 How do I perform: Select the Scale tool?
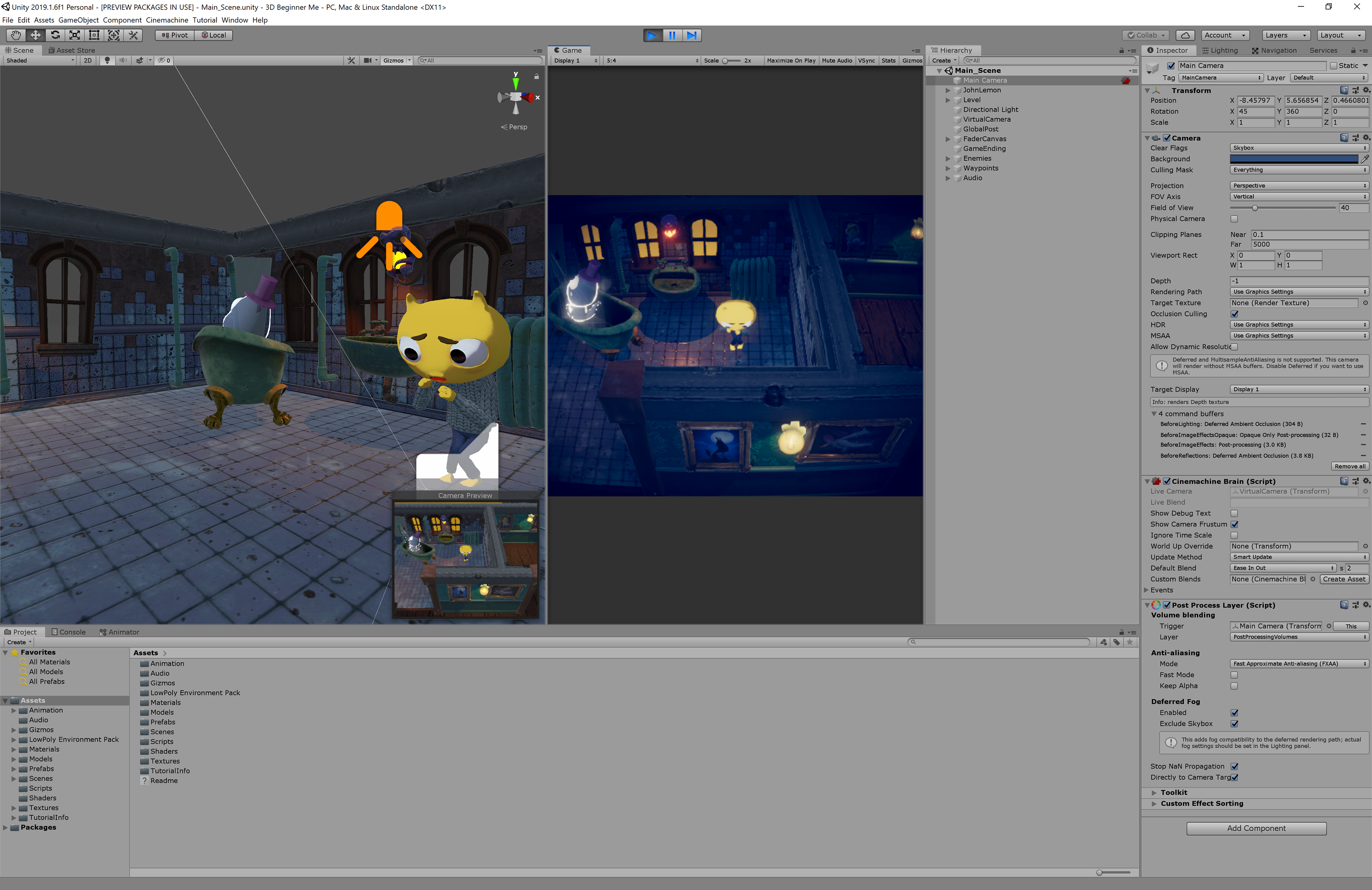coord(74,35)
